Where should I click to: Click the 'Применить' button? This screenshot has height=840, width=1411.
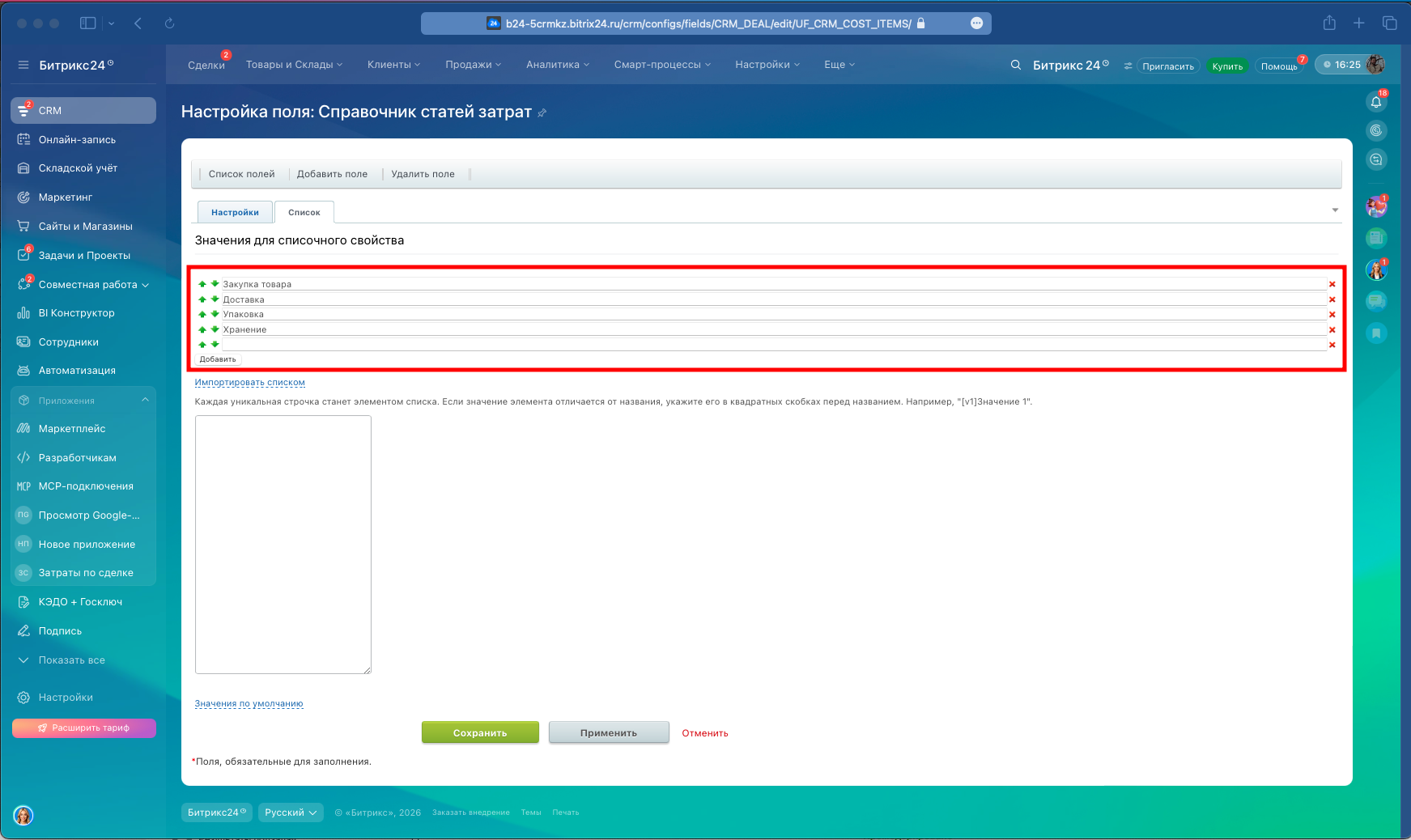pyautogui.click(x=609, y=732)
